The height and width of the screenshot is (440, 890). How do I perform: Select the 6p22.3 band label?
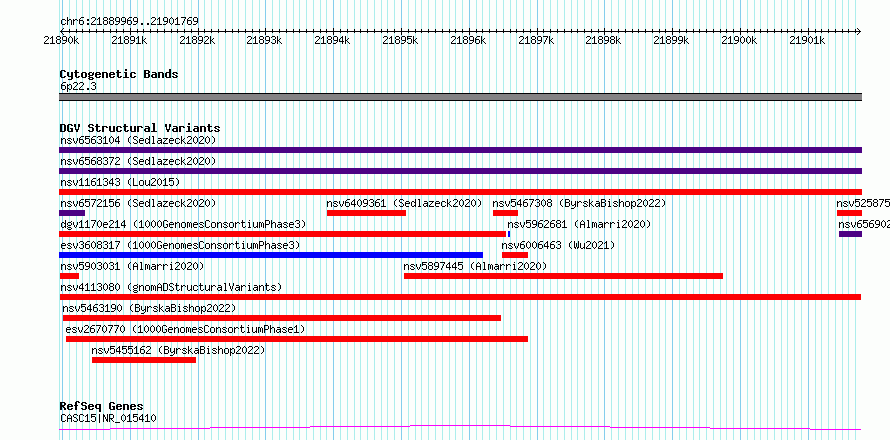[x=78, y=86]
